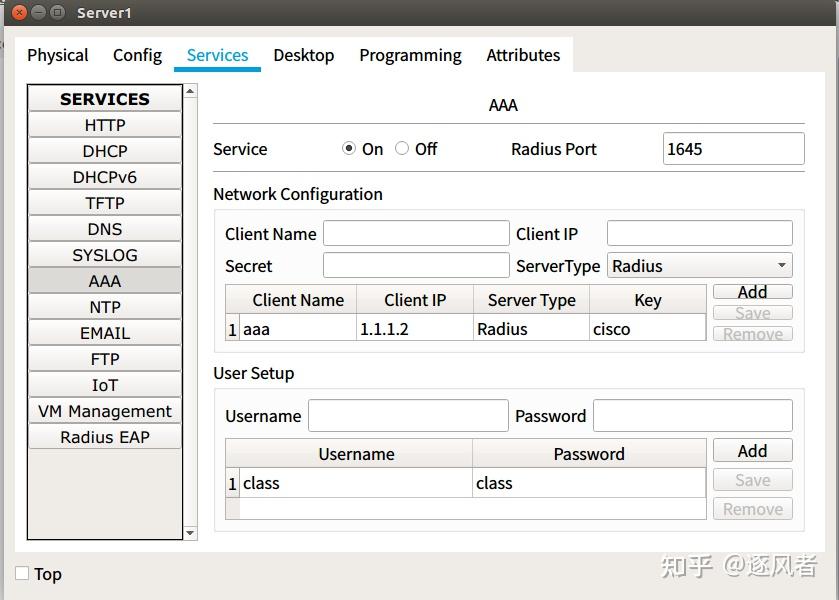Click the Radius Port field
This screenshot has width=839, height=600.
[733, 148]
